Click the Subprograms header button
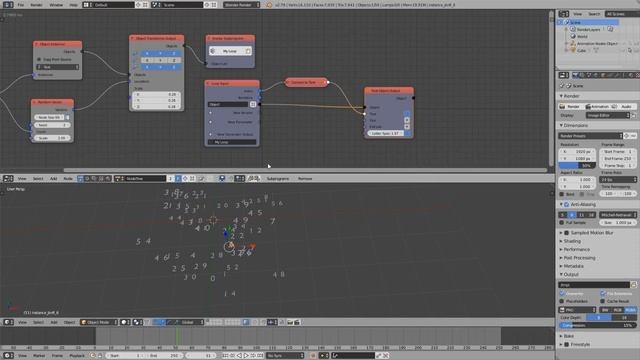The width and height of the screenshot is (640, 360). coord(278,179)
